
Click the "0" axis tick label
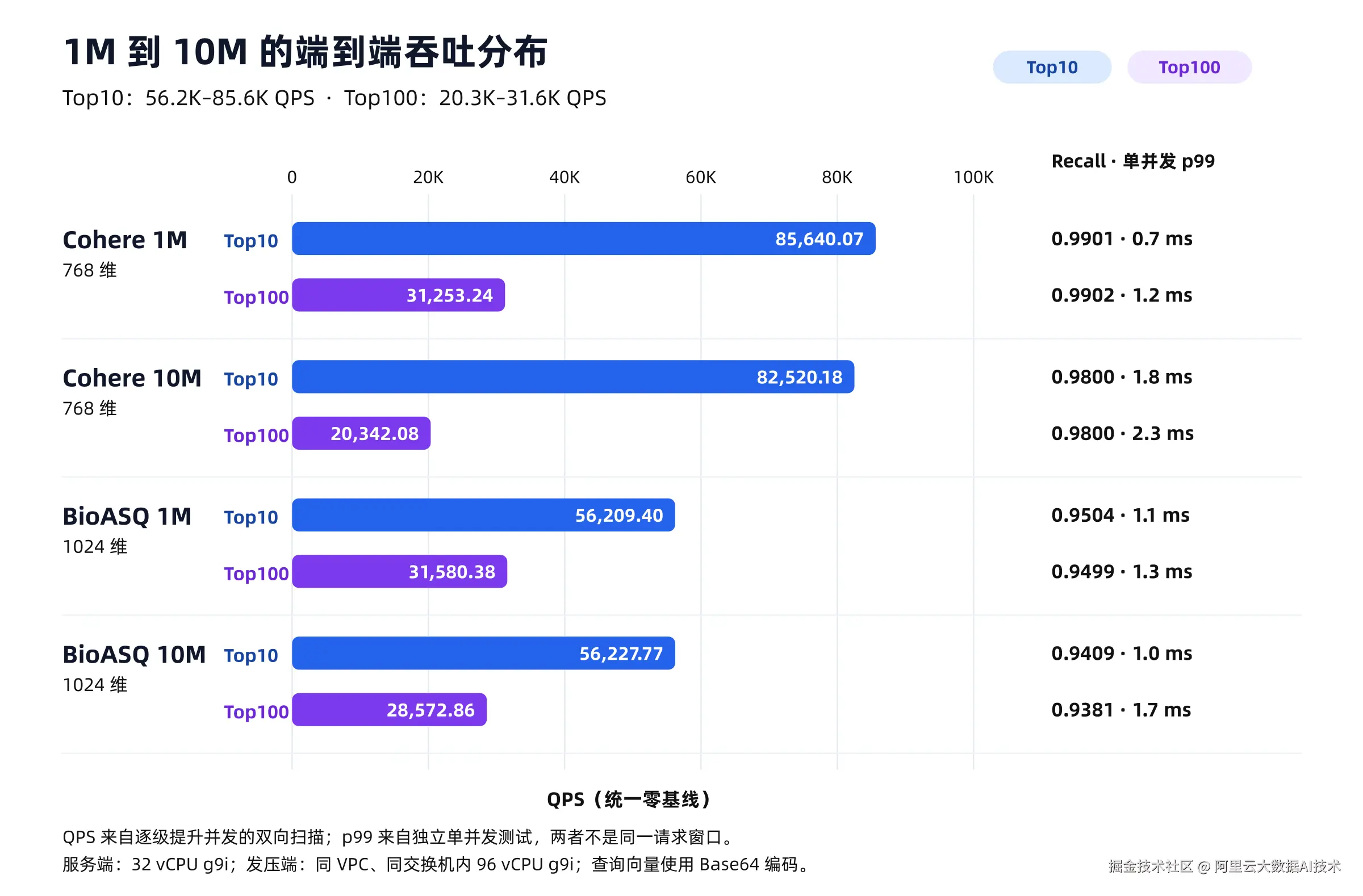pos(292,178)
